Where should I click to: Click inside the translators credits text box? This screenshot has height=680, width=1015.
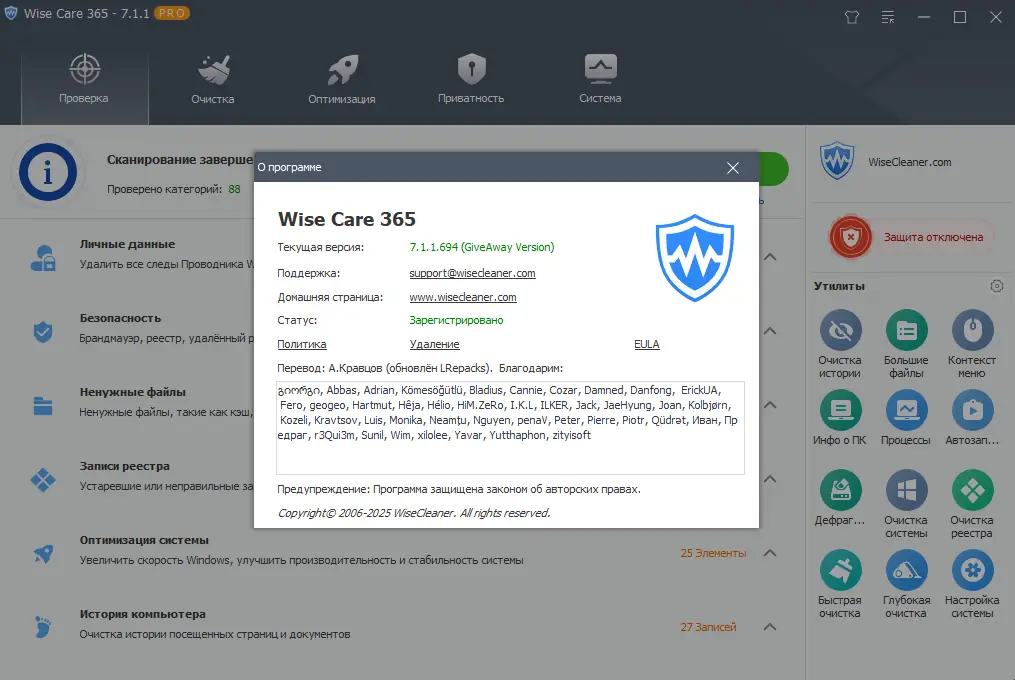tap(510, 428)
